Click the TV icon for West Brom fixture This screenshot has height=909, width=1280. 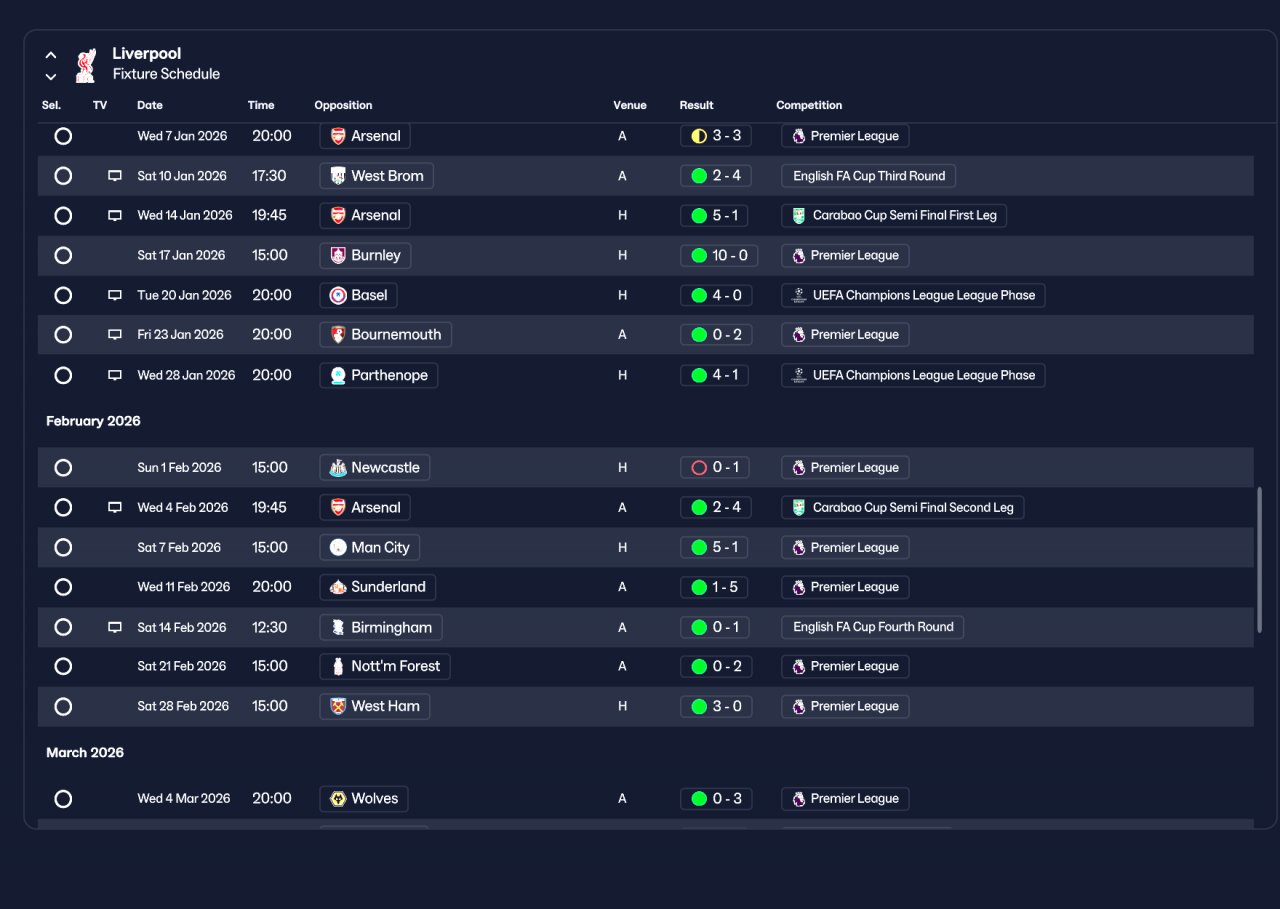(x=115, y=176)
